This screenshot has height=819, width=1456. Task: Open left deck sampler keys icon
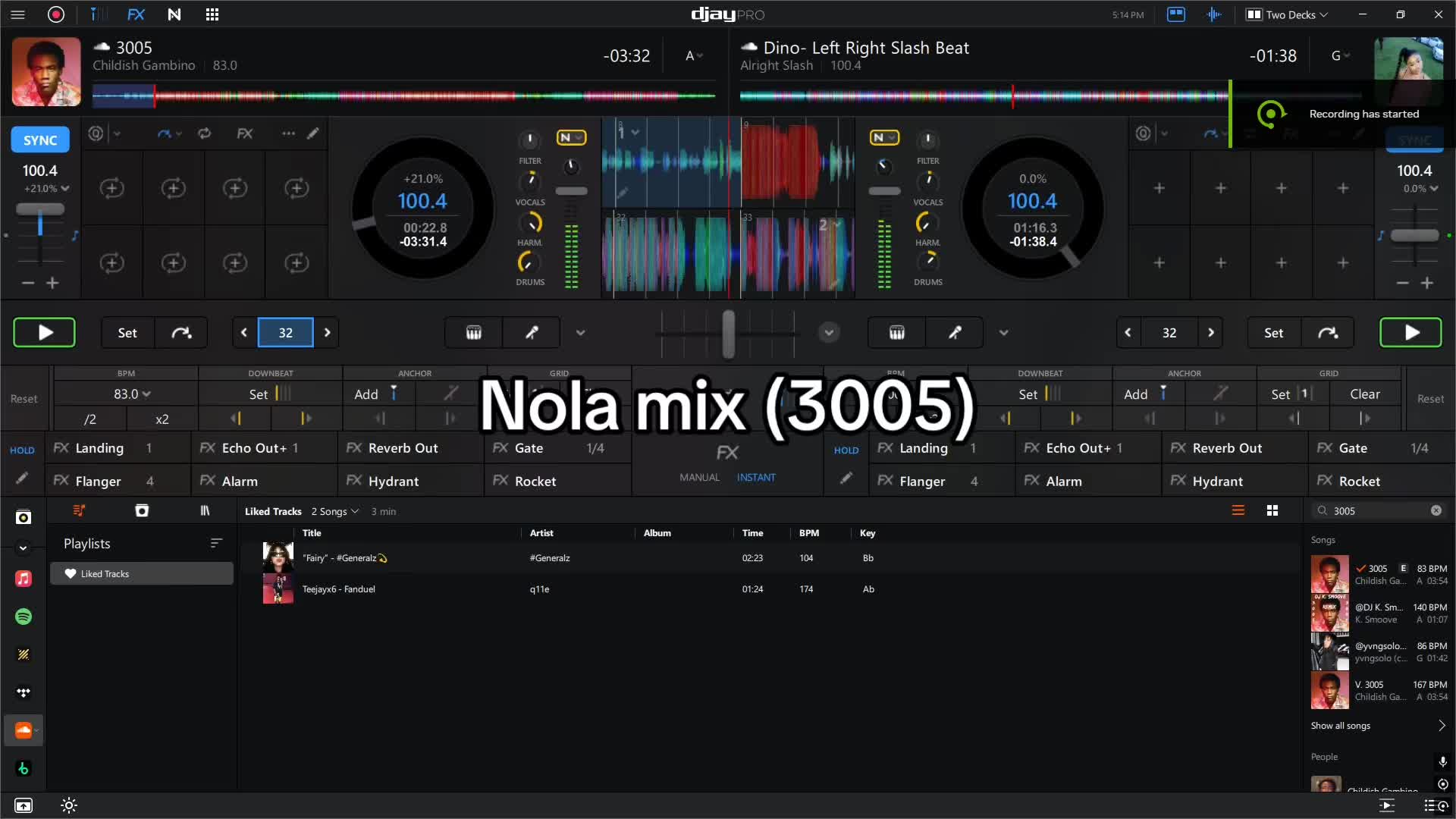474,333
